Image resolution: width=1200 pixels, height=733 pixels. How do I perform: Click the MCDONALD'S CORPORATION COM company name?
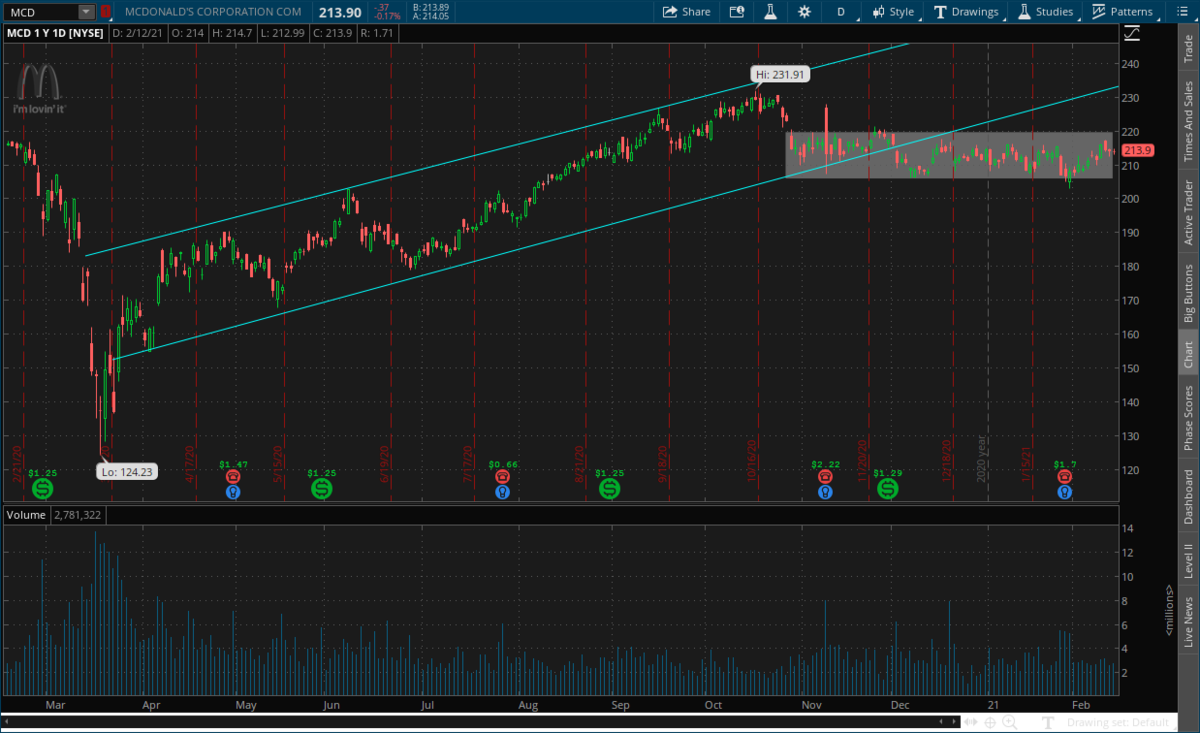(x=213, y=12)
